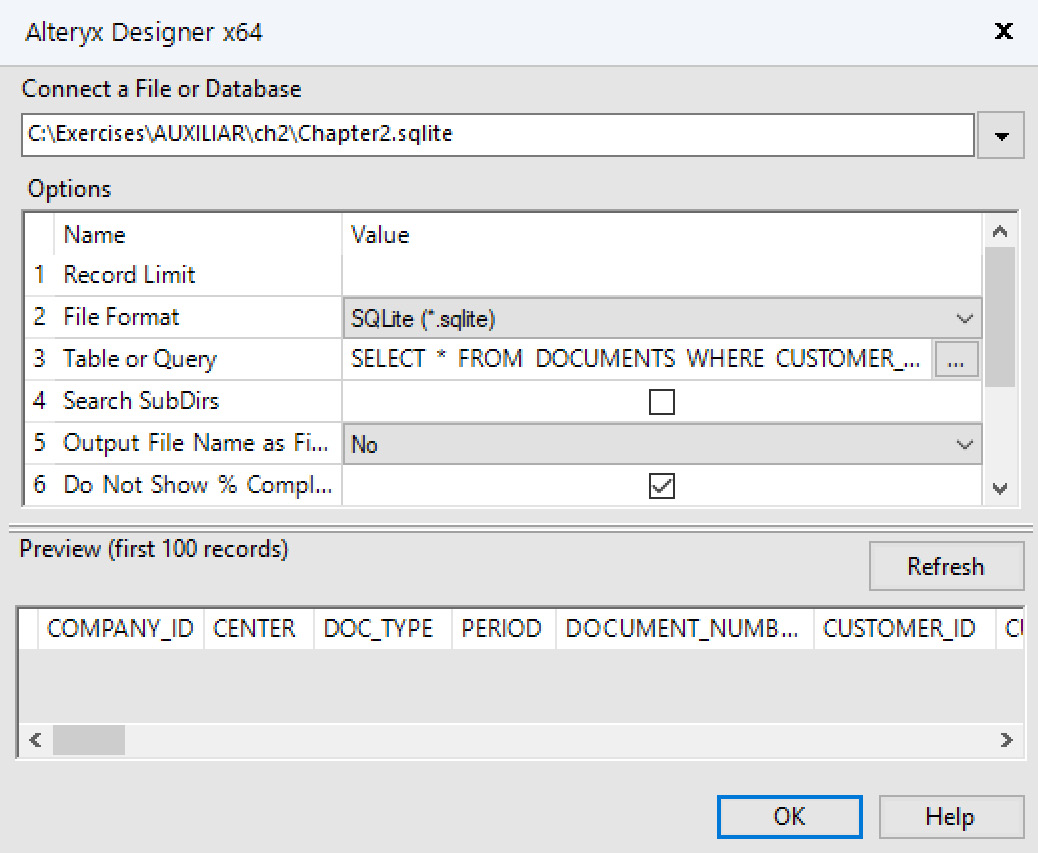The width and height of the screenshot is (1038, 853).
Task: Click the OK button
Action: [790, 817]
